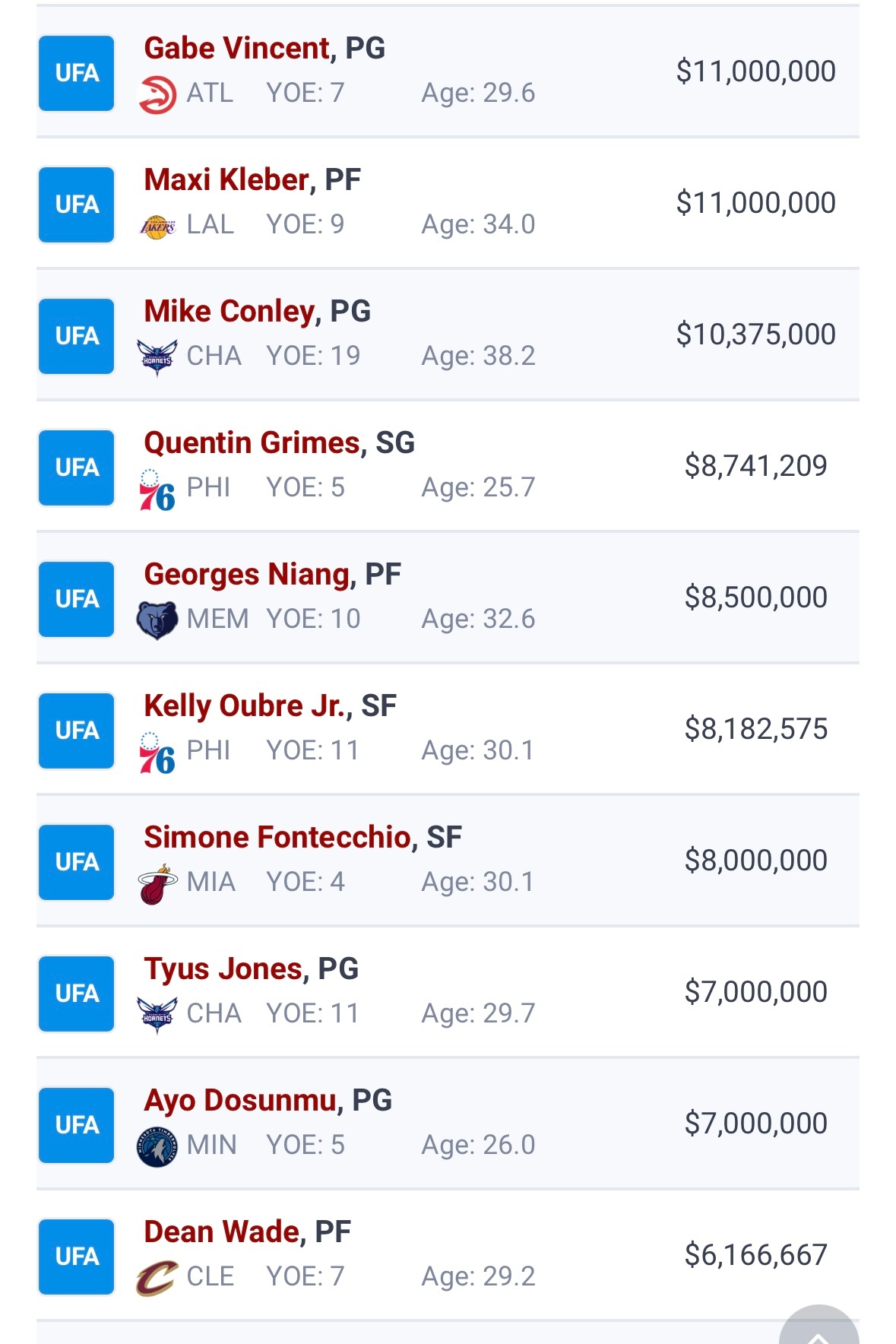
Task: Open Maxi Kleber player link
Action: (226, 180)
